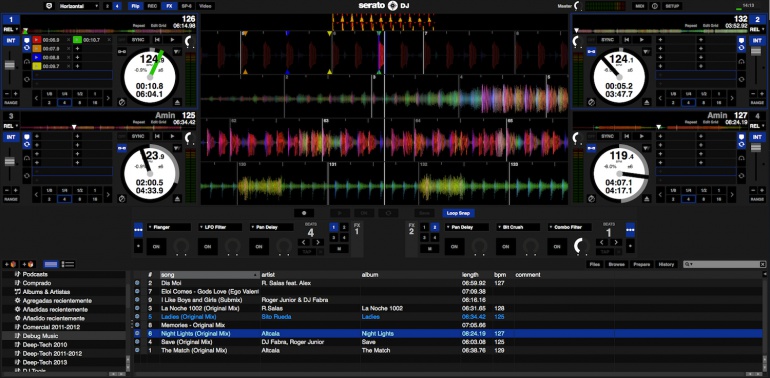
Task: Switch to 2-deck view
Action: point(107,6)
